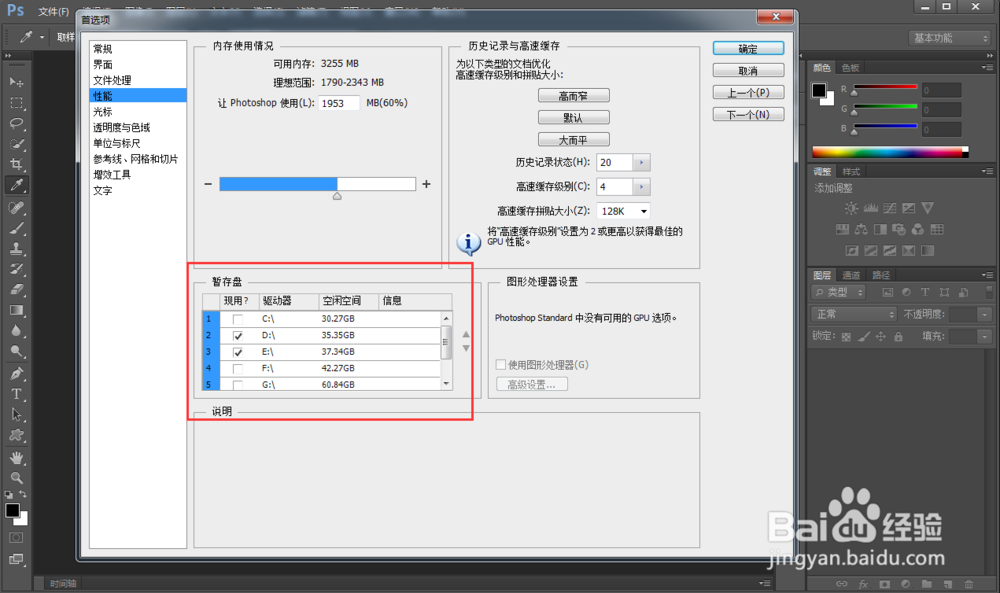Toggle 使用图形处理器(G) checkbox
This screenshot has height=593, width=1000.
pyautogui.click(x=501, y=365)
